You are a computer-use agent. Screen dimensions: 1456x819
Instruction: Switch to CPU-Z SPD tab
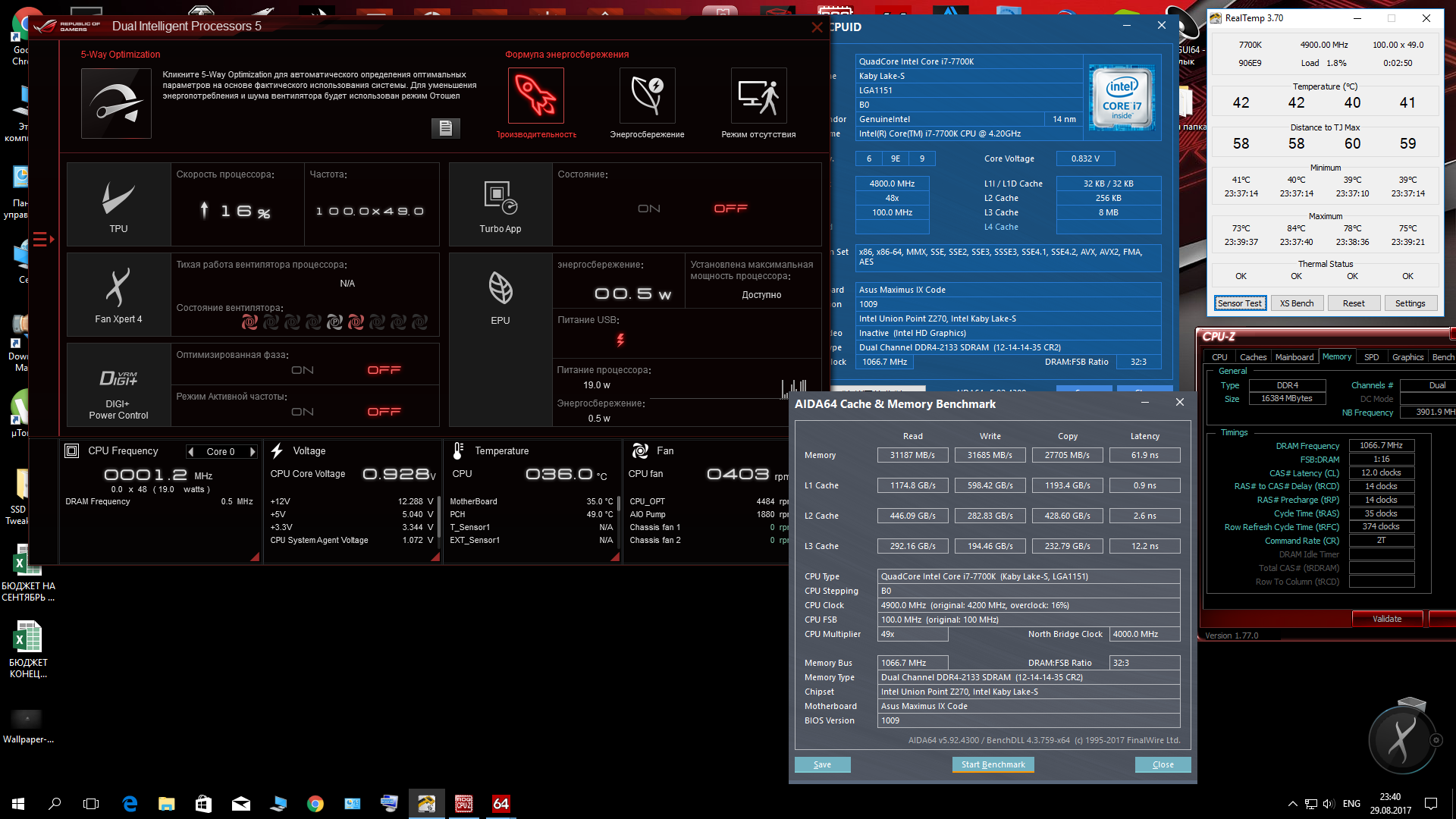[x=1371, y=357]
